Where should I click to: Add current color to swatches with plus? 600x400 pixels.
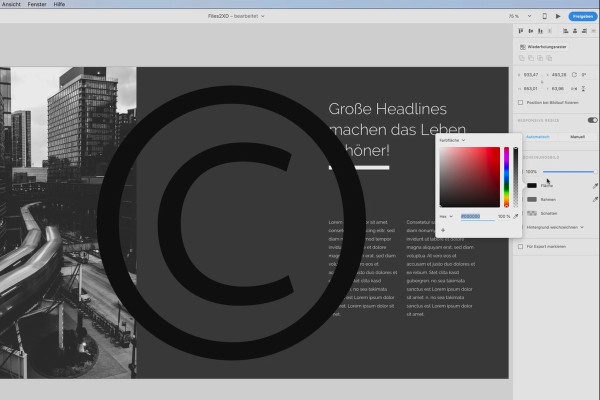[x=443, y=230]
